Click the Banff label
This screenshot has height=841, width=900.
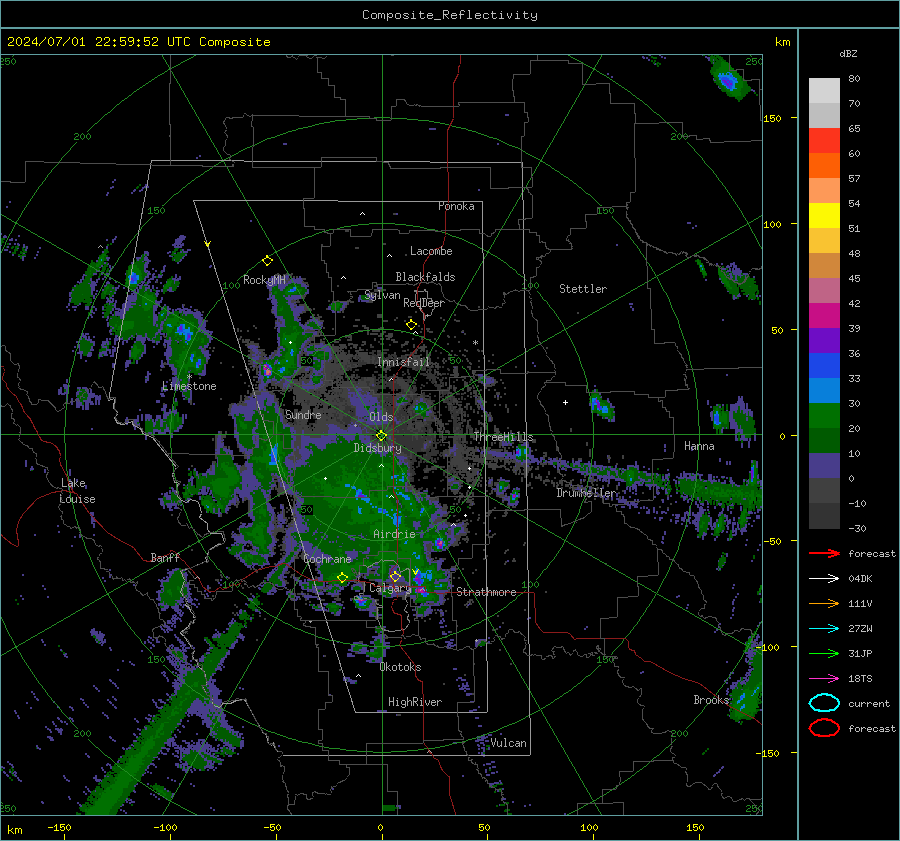pyautogui.click(x=165, y=557)
